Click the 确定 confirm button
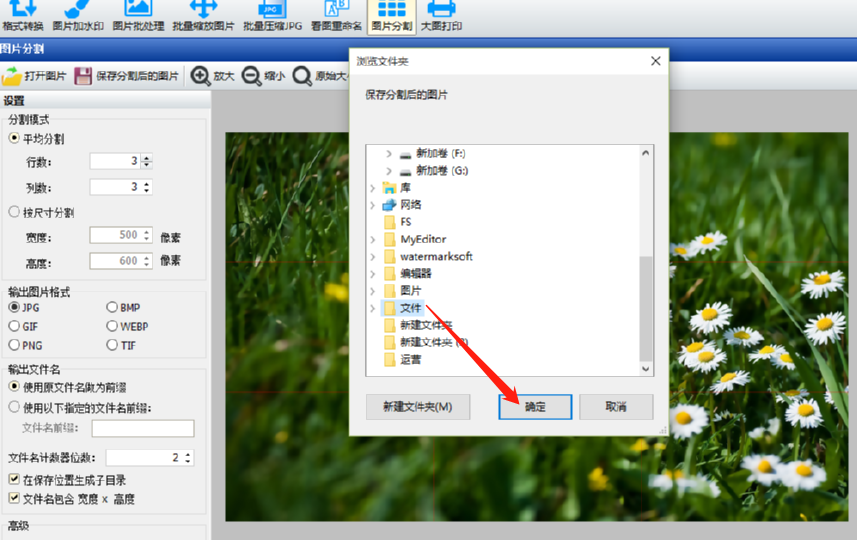This screenshot has height=540, width=857. (535, 407)
